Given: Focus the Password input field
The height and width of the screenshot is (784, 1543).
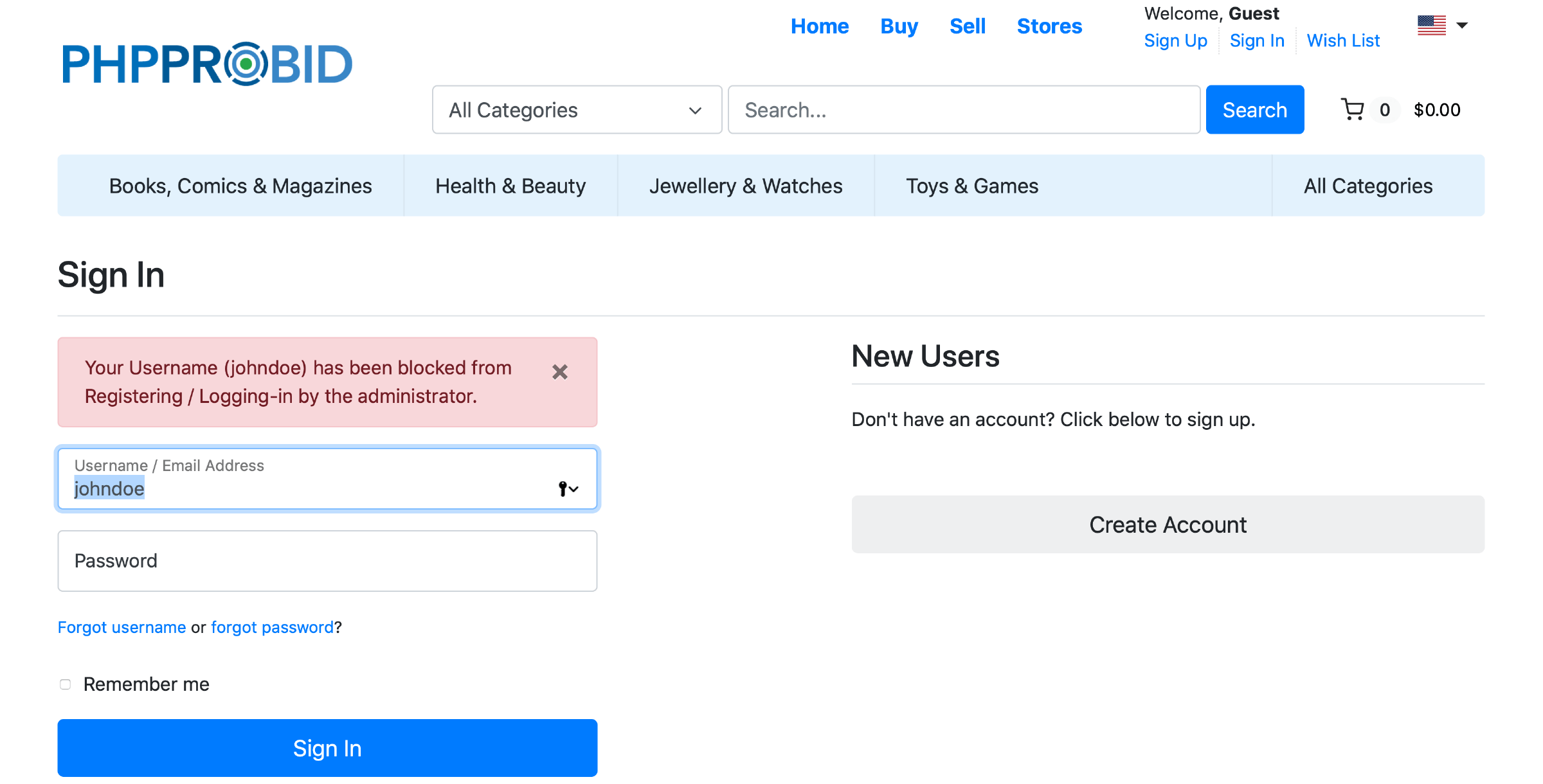Looking at the screenshot, I should click(327, 561).
